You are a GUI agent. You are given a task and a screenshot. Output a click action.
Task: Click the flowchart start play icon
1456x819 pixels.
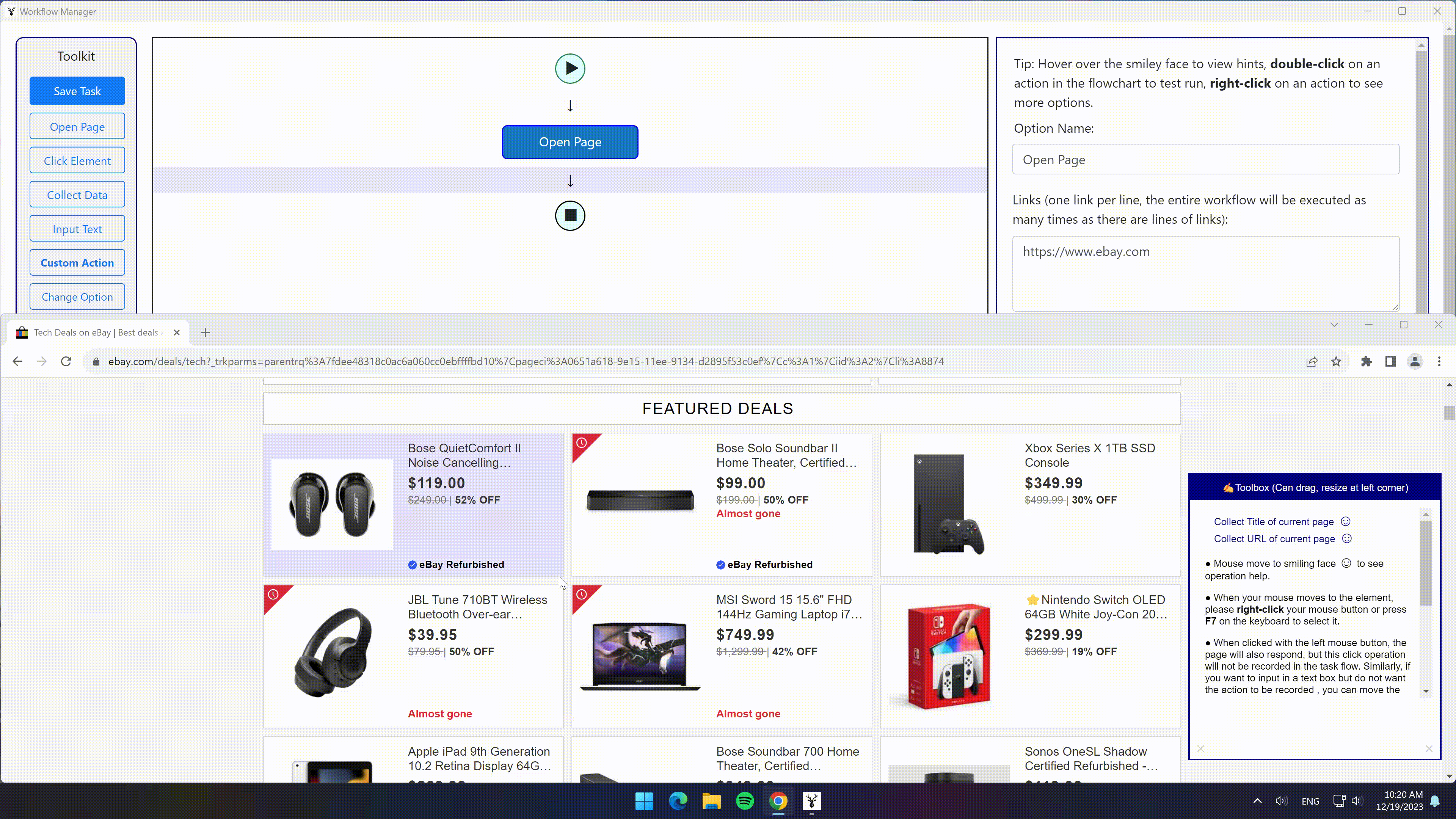click(x=570, y=68)
